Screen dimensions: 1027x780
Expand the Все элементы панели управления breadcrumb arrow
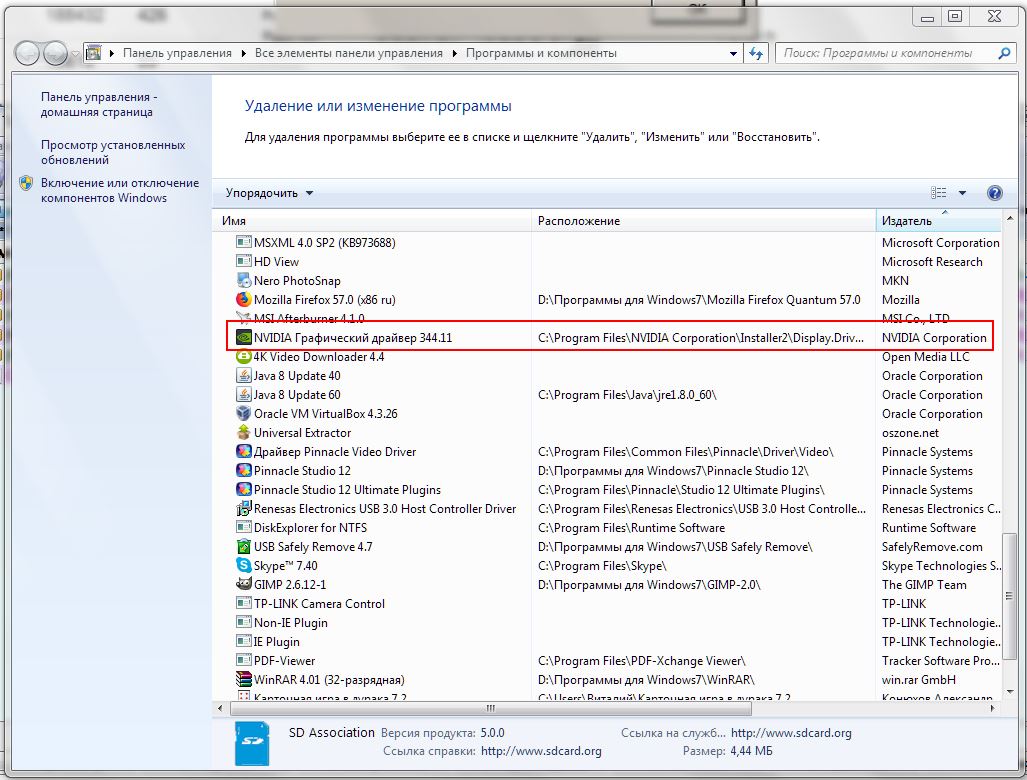pos(454,53)
